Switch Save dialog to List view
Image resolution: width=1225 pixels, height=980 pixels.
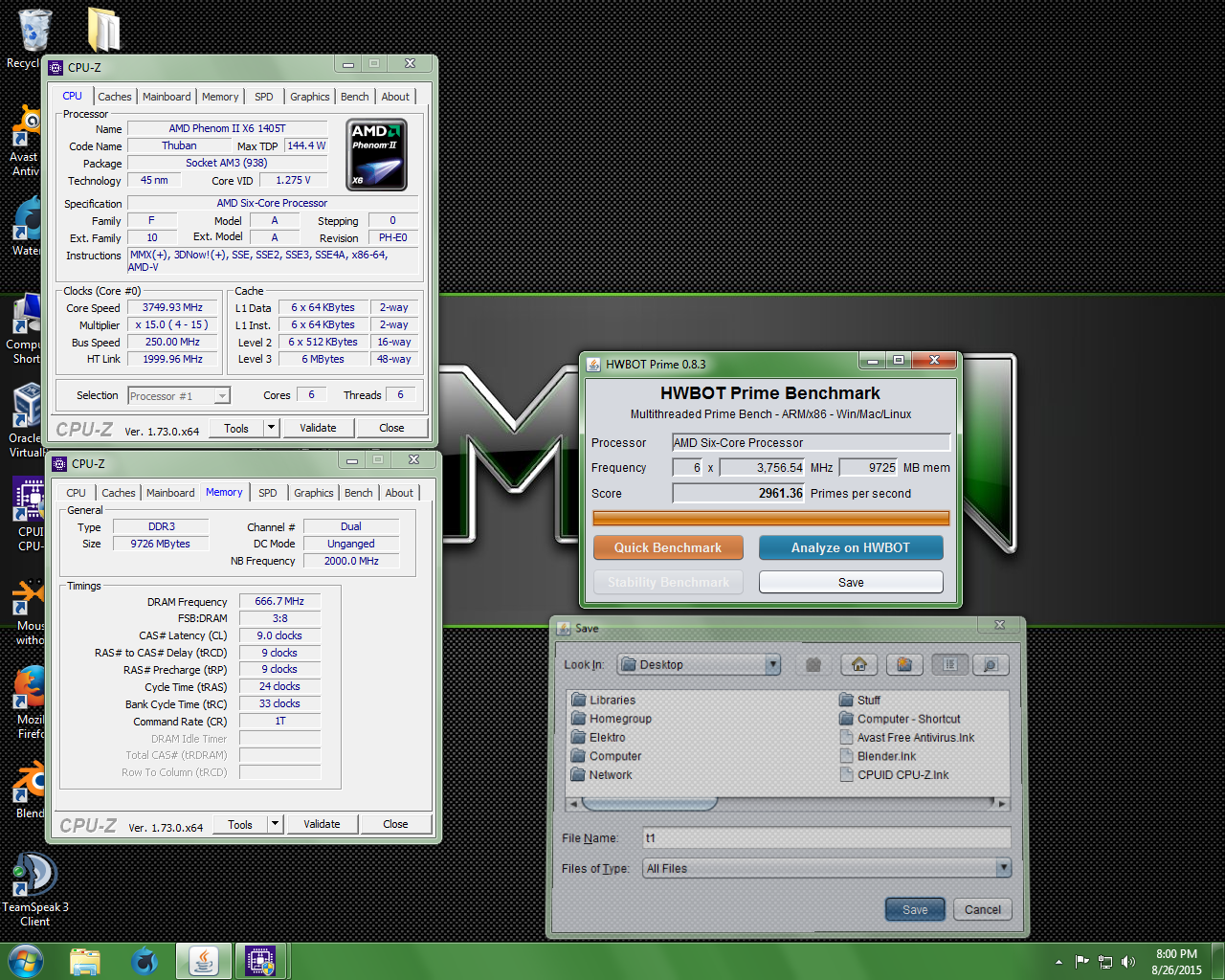point(949,664)
